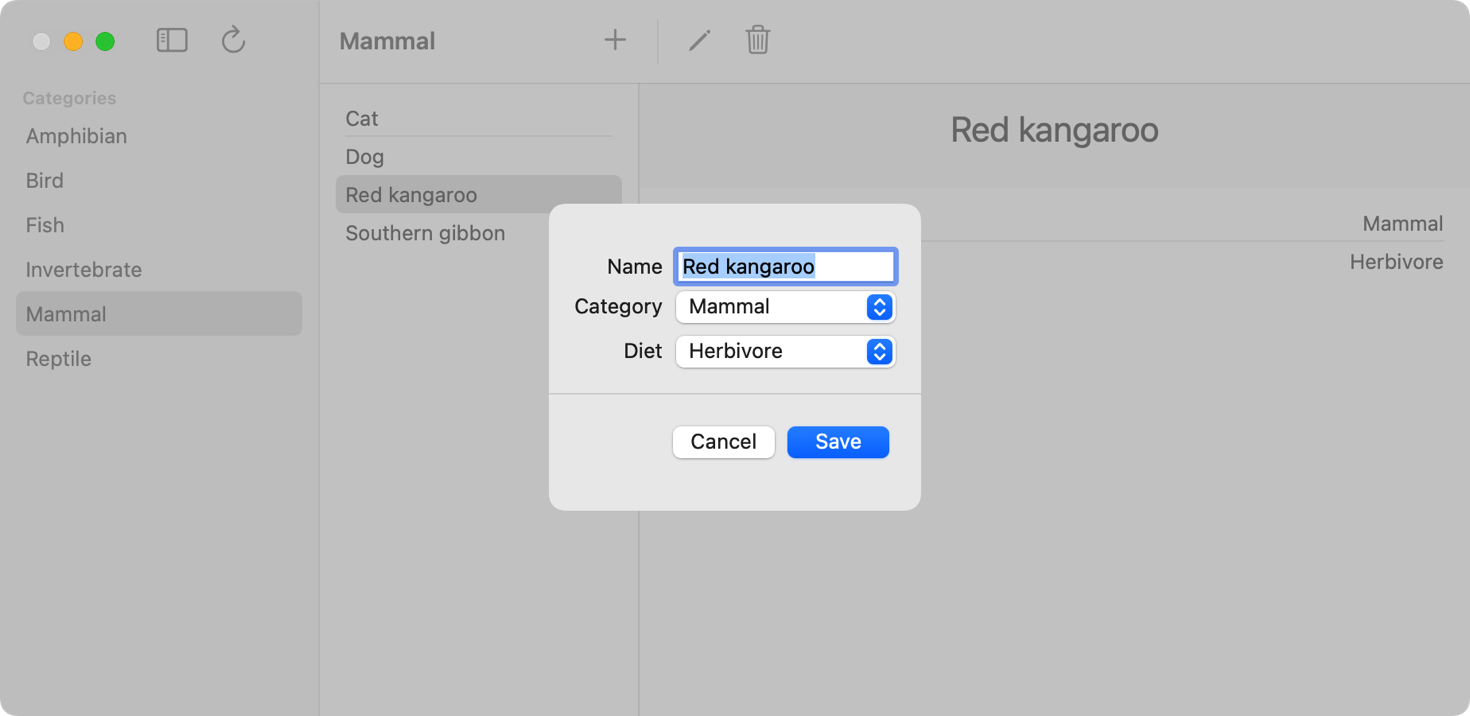This screenshot has width=1470, height=716.
Task: Click the pencil edit icon
Action: pos(699,40)
